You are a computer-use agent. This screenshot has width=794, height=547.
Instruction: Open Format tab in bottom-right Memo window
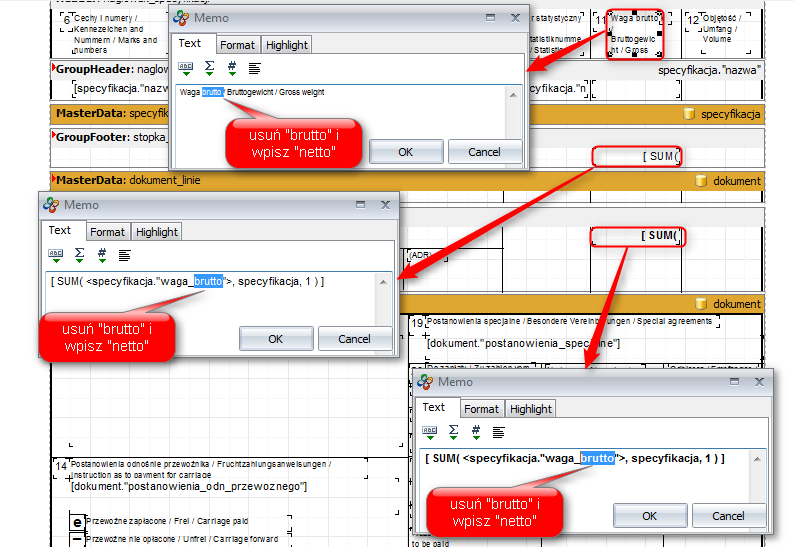coord(482,409)
